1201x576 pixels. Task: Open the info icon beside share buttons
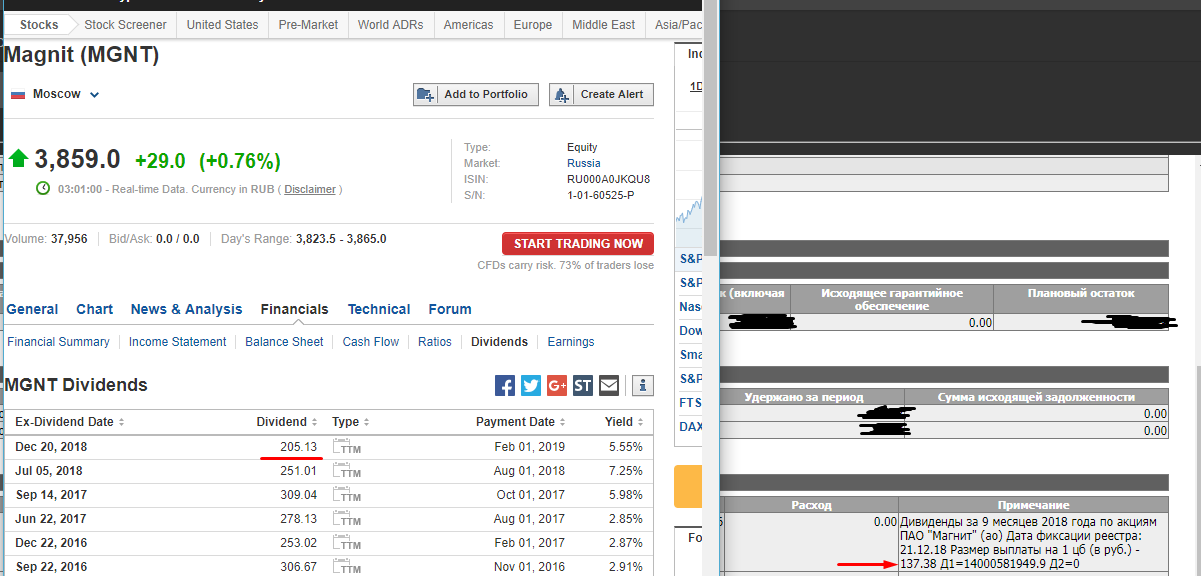[643, 385]
